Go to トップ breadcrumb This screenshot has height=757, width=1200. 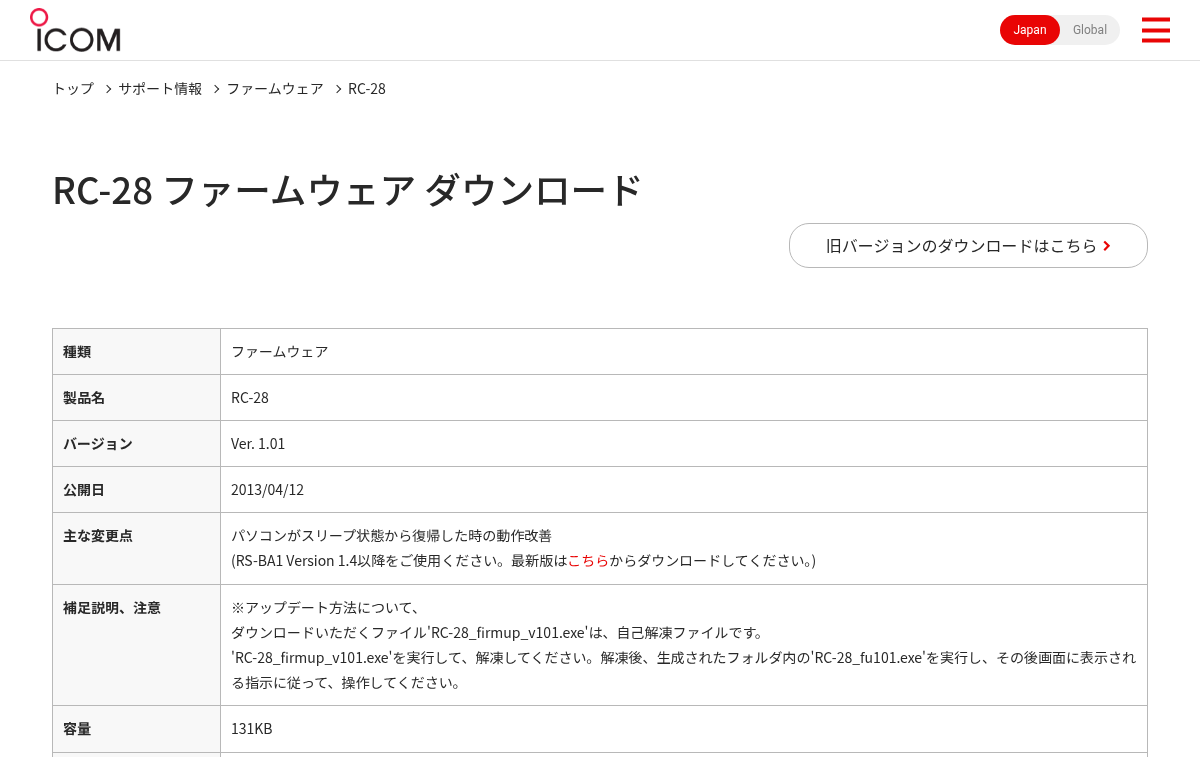tap(73, 89)
